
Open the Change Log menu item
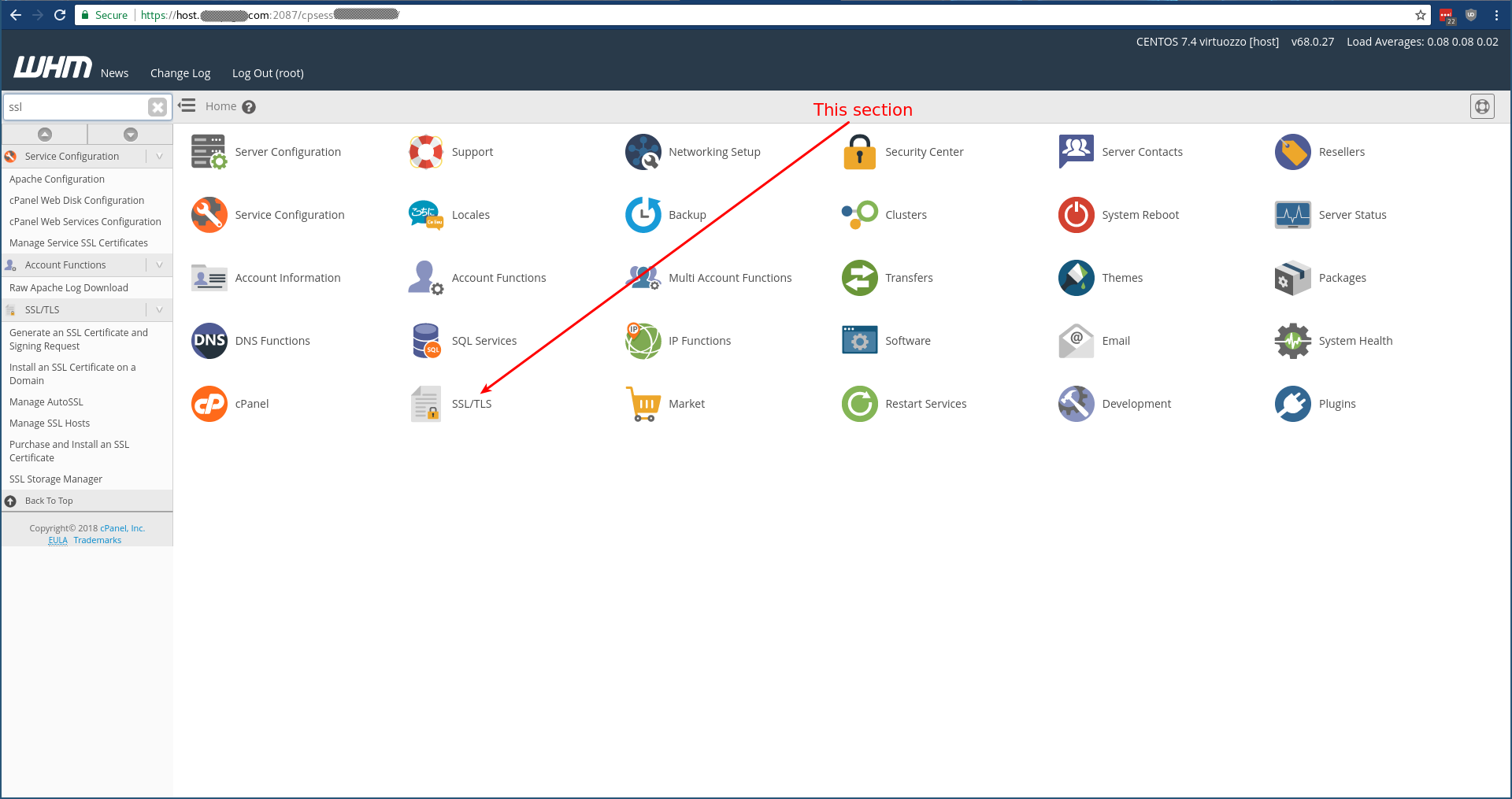pos(180,73)
